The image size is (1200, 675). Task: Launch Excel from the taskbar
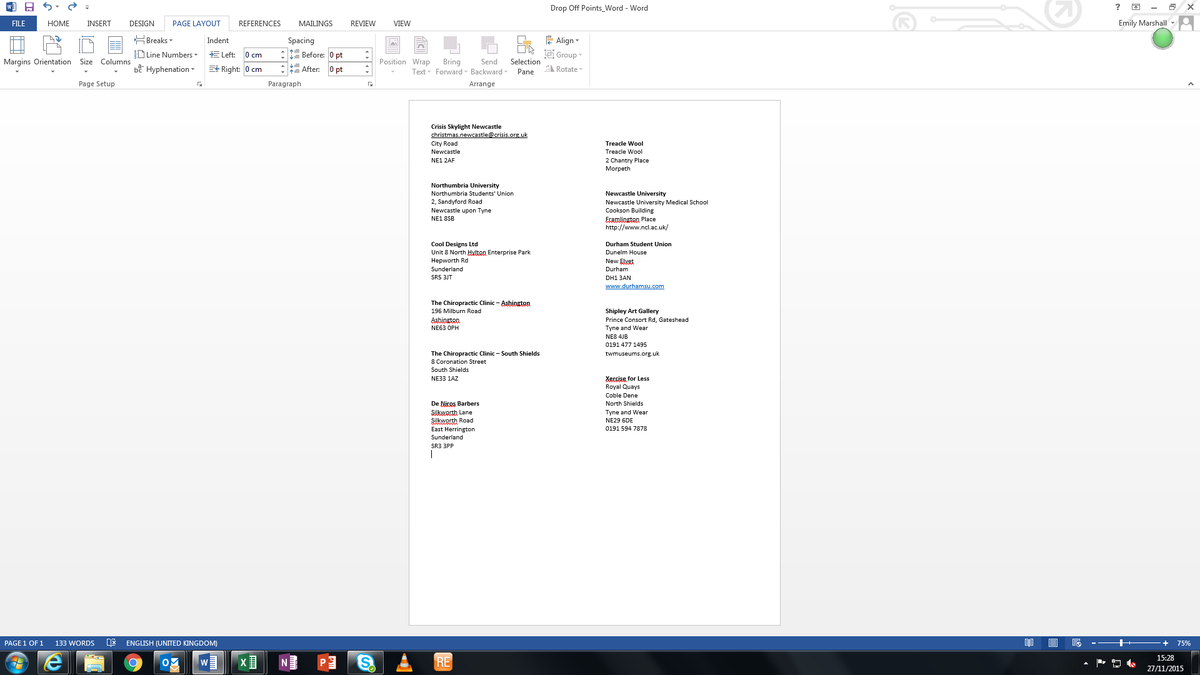(247, 662)
